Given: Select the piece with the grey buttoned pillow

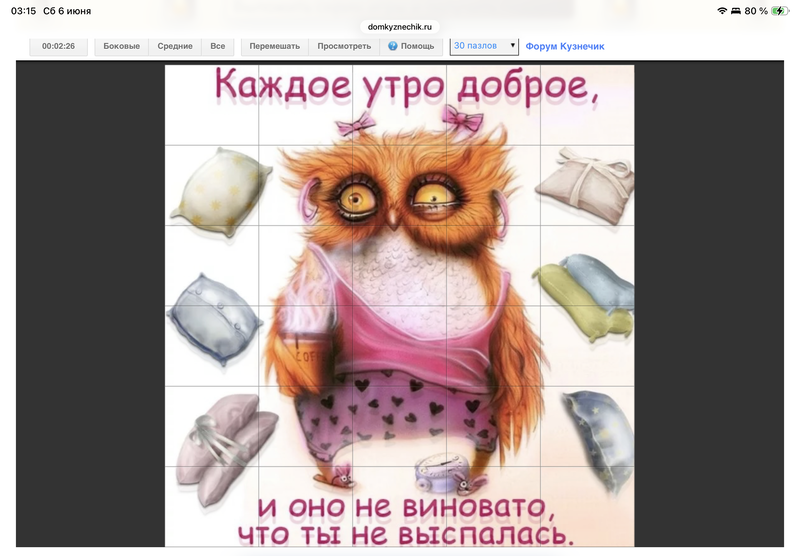Looking at the screenshot, I should point(212,346).
